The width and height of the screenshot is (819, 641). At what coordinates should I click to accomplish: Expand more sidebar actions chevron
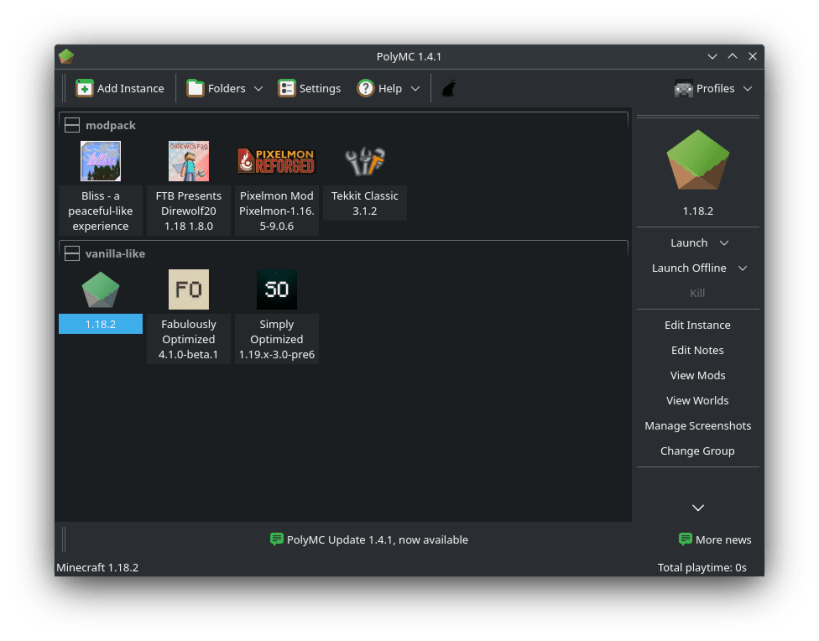tap(698, 508)
